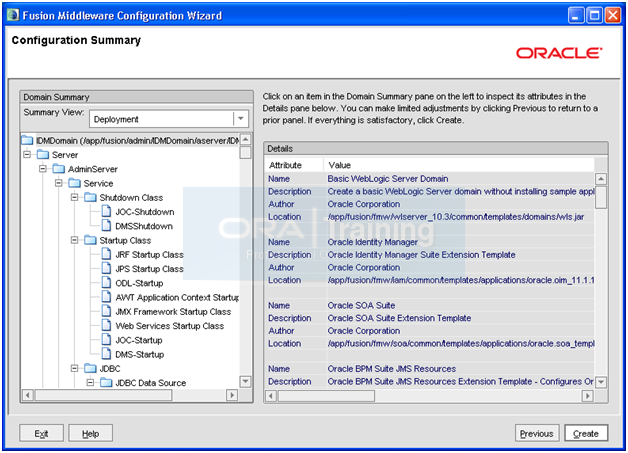Click the Exit button
The height and width of the screenshot is (453, 628).
[x=41, y=433]
